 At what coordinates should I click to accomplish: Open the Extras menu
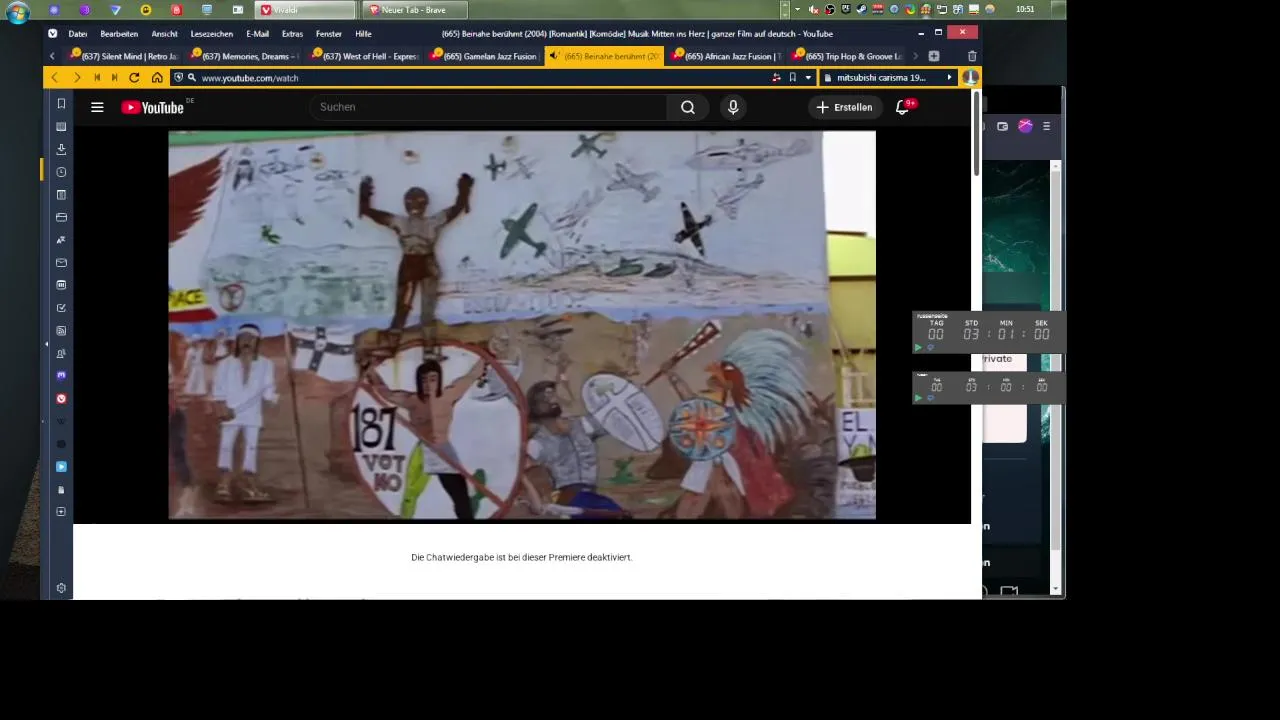pyautogui.click(x=292, y=33)
